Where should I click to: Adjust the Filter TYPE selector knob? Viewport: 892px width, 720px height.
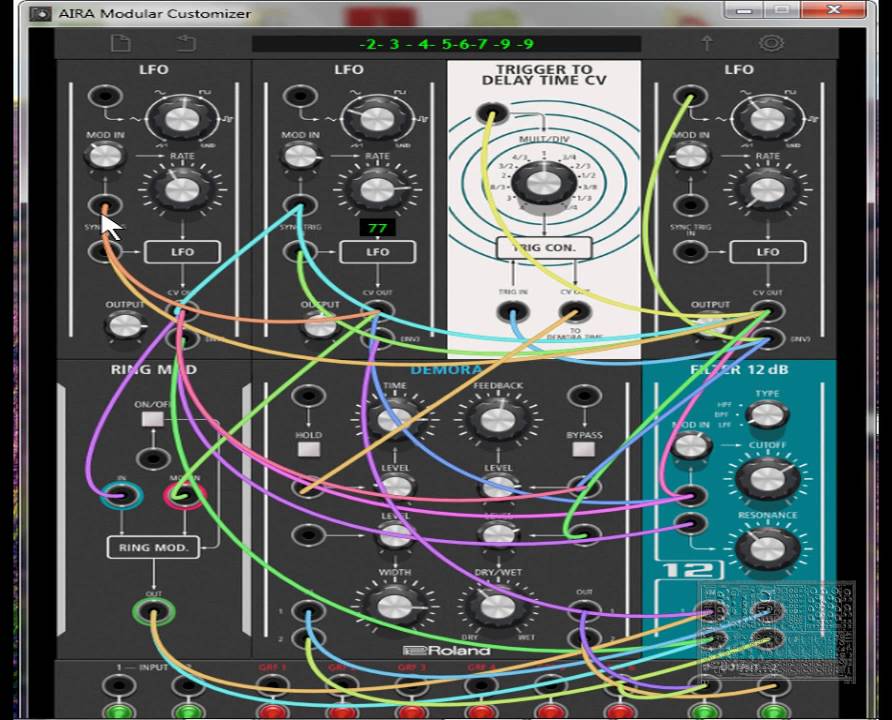[x=767, y=415]
